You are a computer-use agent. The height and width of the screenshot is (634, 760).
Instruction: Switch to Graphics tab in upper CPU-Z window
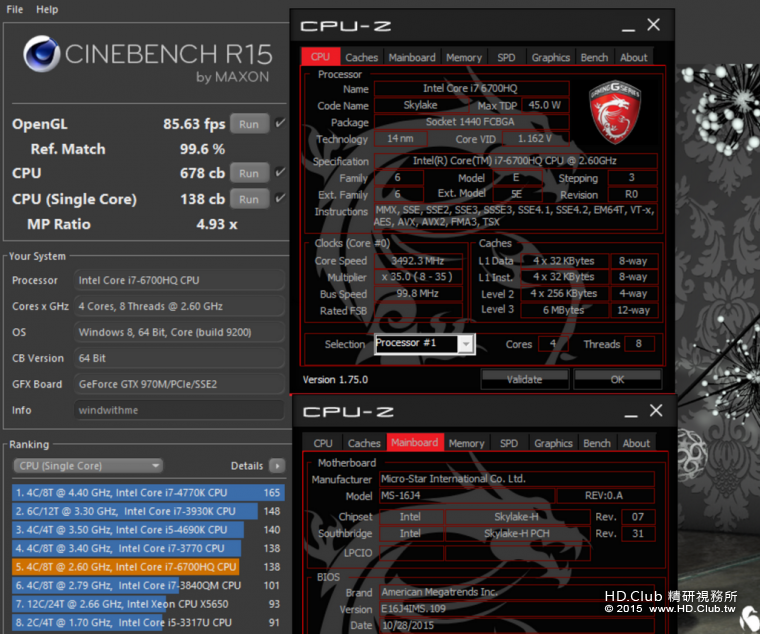[551, 57]
